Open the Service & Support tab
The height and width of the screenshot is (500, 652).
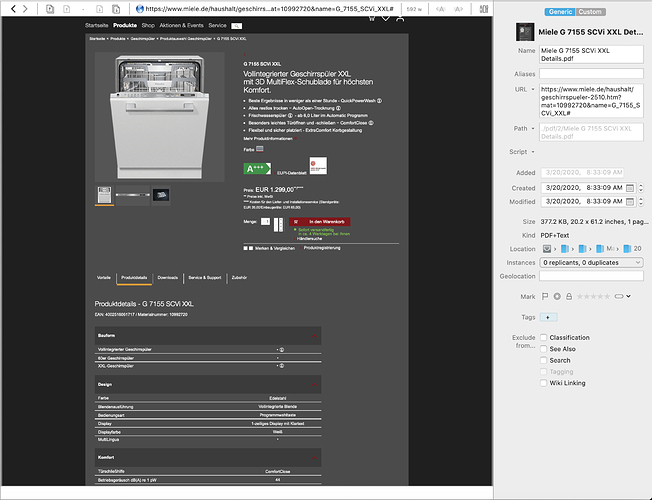(x=205, y=277)
